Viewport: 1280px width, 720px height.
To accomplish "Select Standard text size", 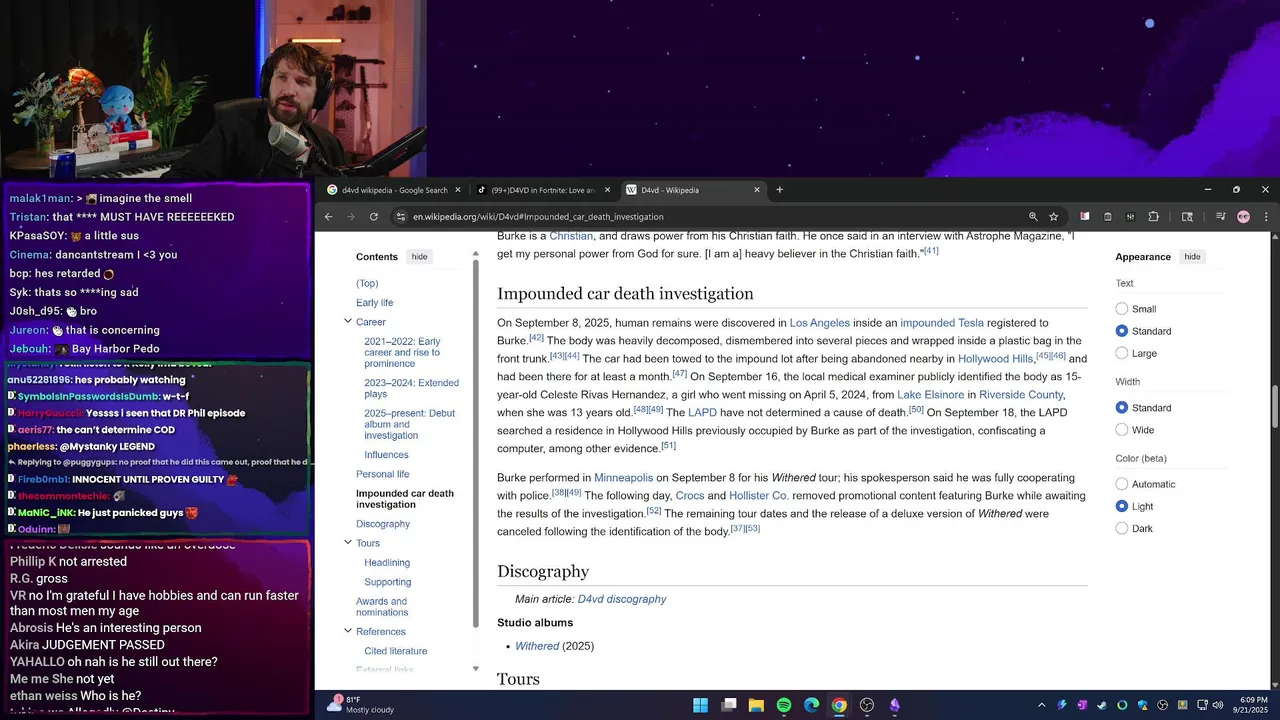I will [x=1121, y=331].
